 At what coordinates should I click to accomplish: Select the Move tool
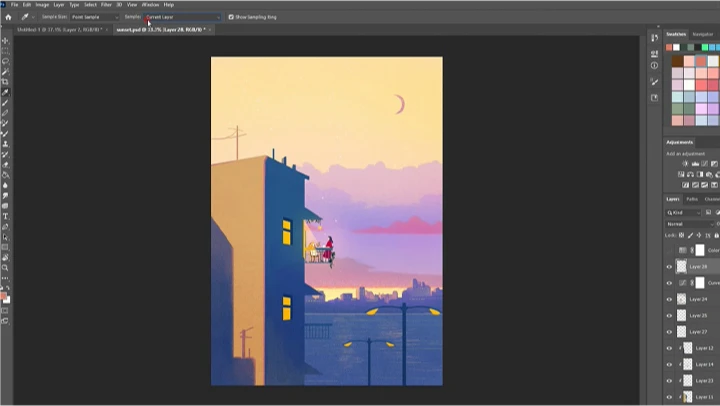6,41
